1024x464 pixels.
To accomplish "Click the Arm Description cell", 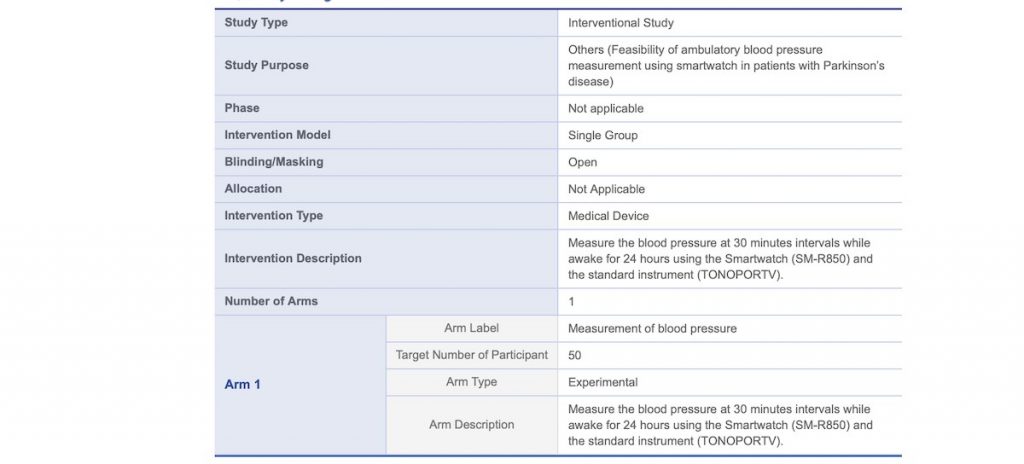I will [x=471, y=425].
